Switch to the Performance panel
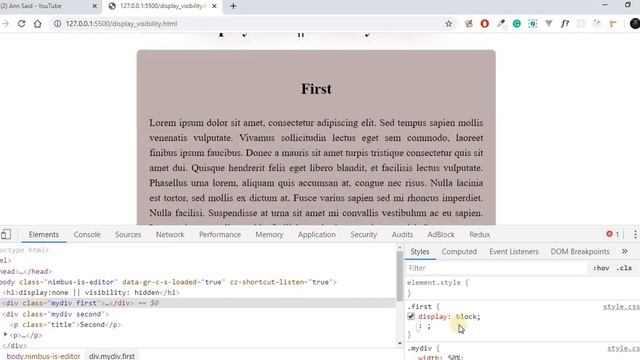 pyautogui.click(x=220, y=235)
